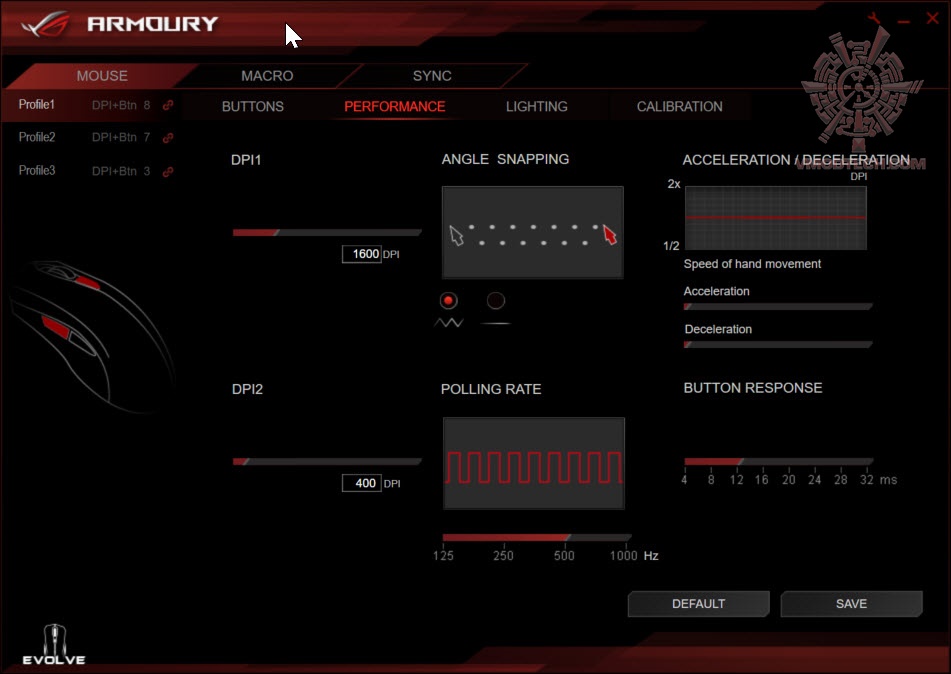Click 'DPI+Btn 7' text in Profile2 row
This screenshot has width=951, height=674.
(121, 138)
